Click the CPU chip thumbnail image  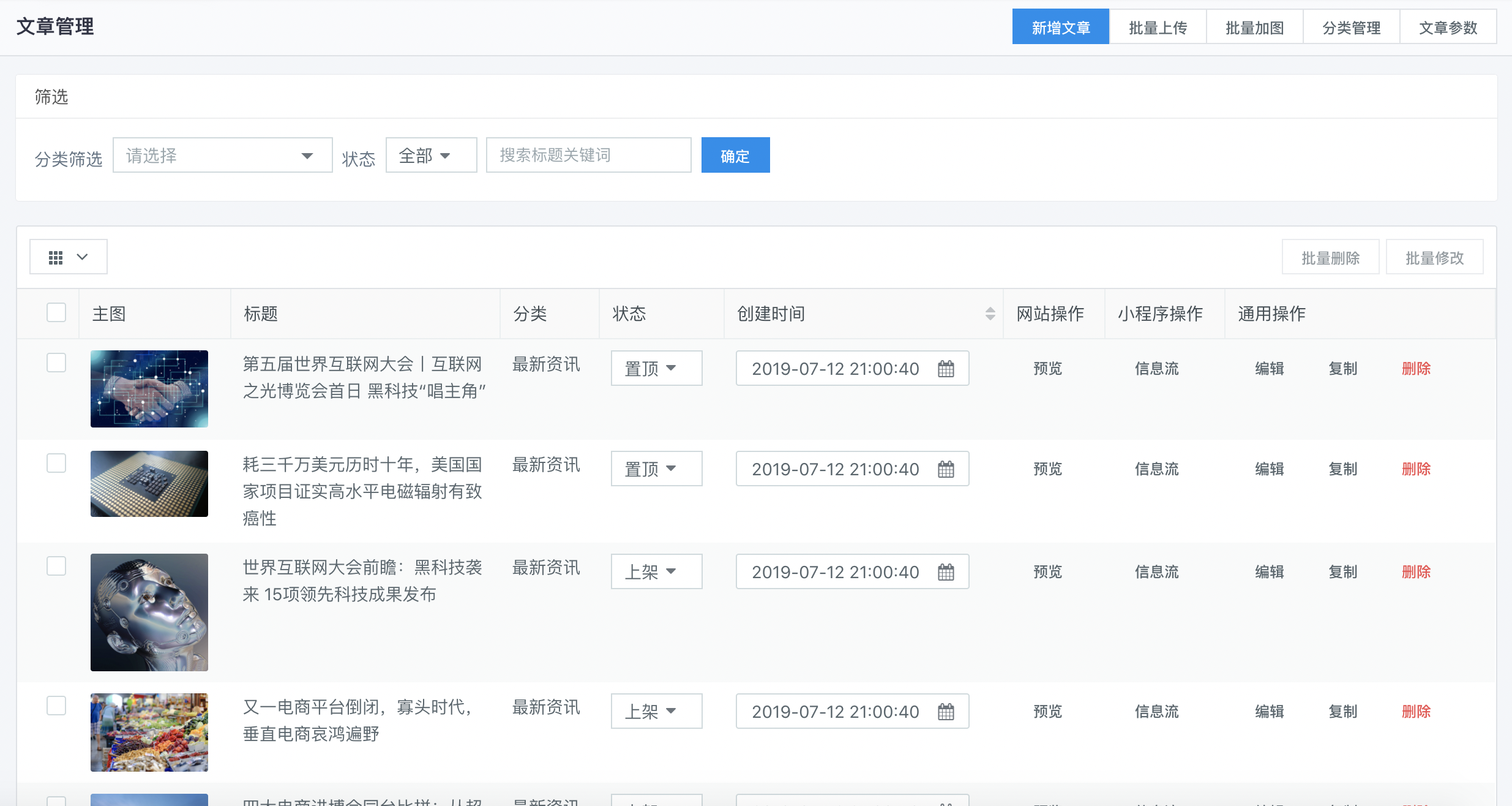149,484
